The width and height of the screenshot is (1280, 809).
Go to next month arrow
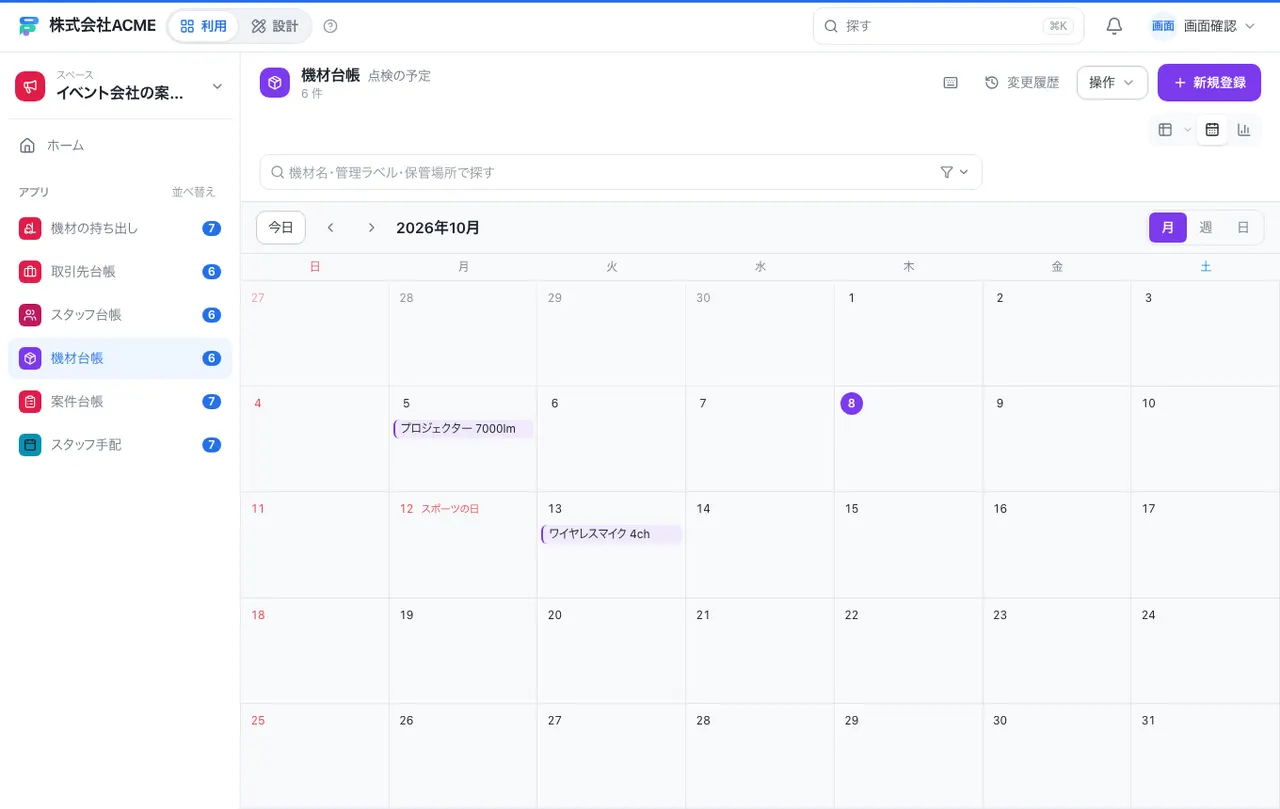pyautogui.click(x=371, y=228)
